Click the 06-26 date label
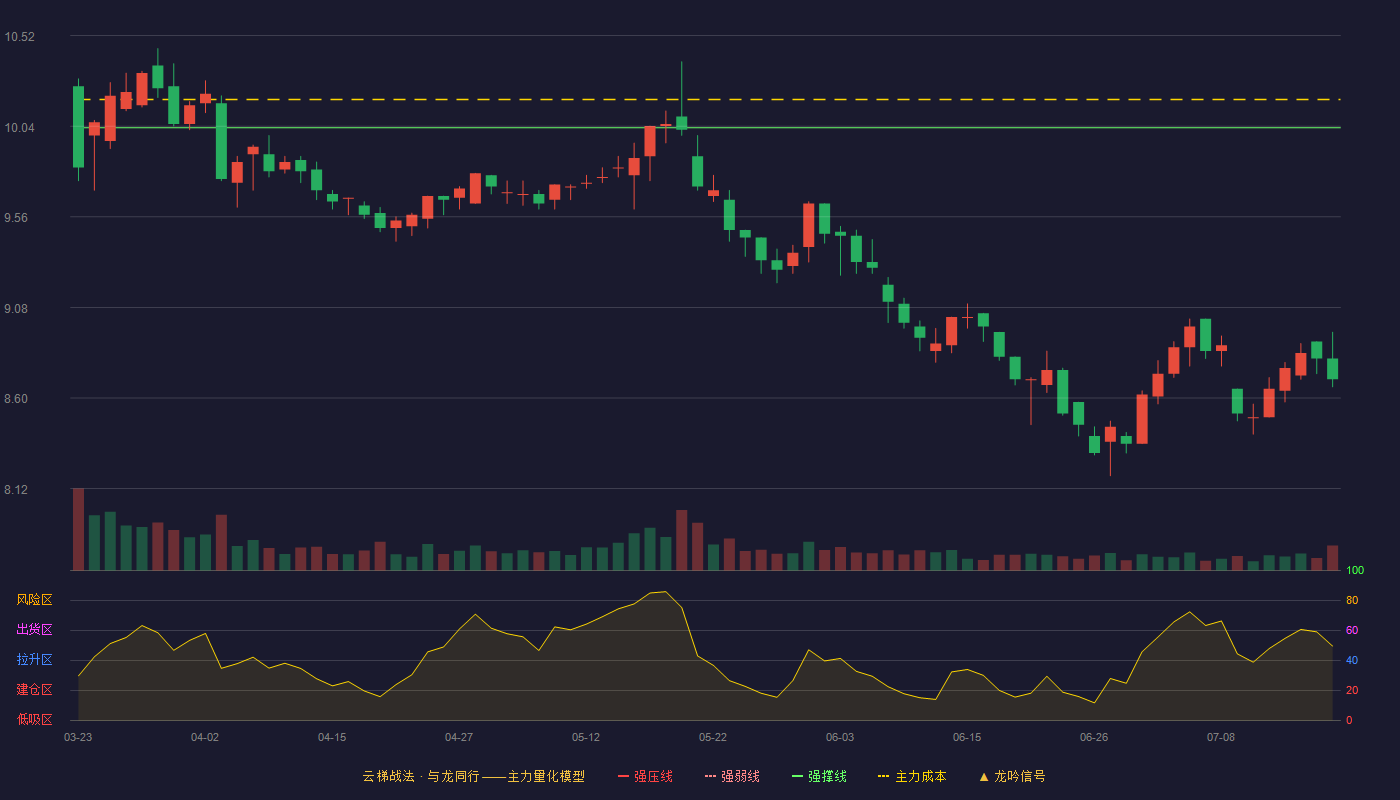Screen dimensions: 1400x800 tap(1094, 737)
